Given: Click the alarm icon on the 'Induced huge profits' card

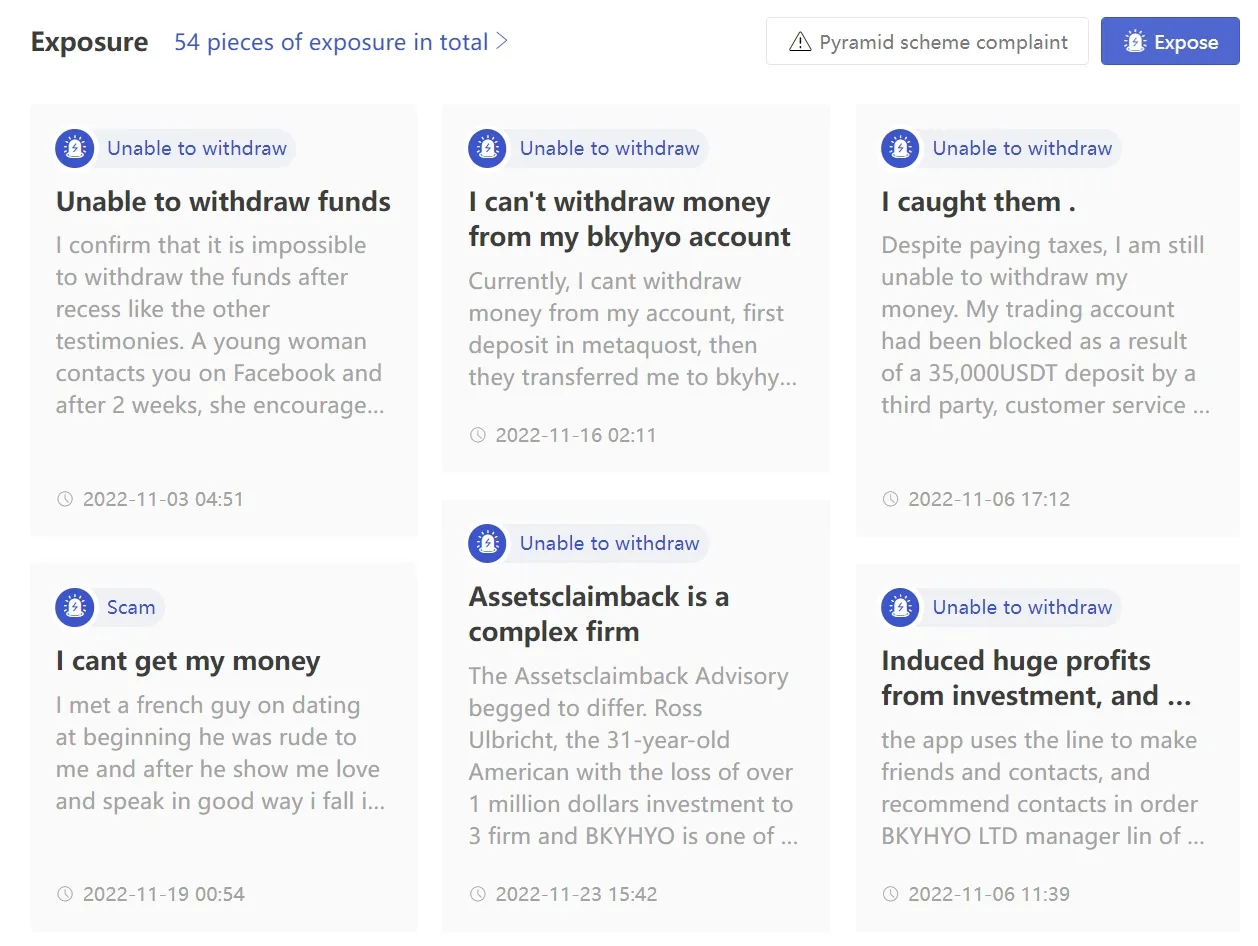Looking at the screenshot, I should click(900, 607).
